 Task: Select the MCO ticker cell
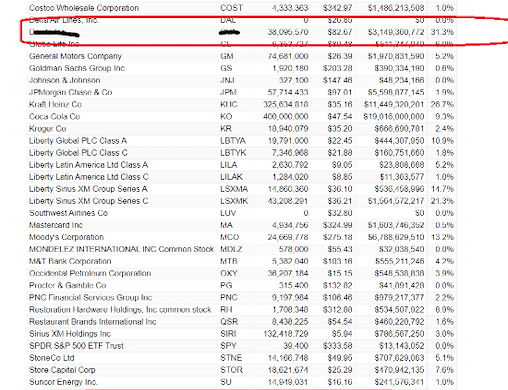(229, 237)
